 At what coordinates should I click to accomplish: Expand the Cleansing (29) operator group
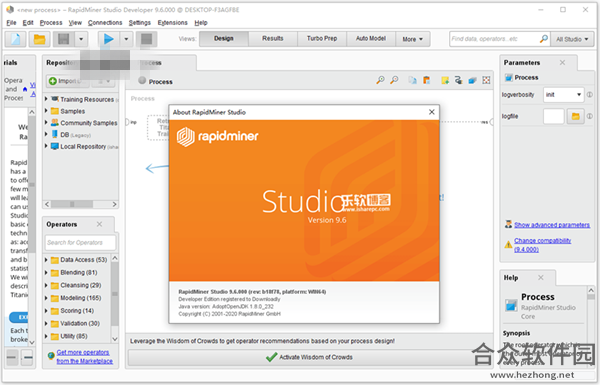(x=46, y=285)
